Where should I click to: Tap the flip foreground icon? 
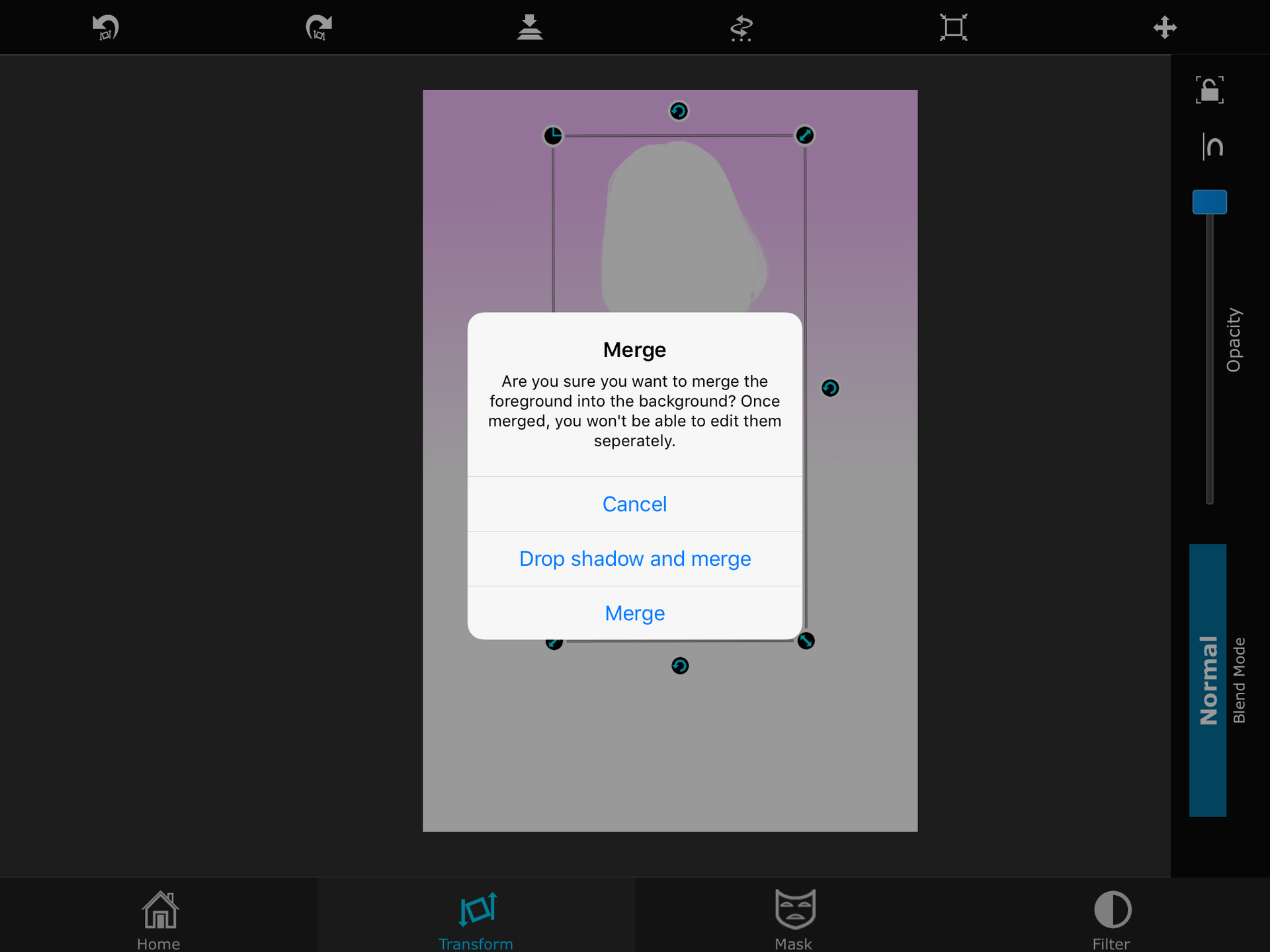coord(741,28)
